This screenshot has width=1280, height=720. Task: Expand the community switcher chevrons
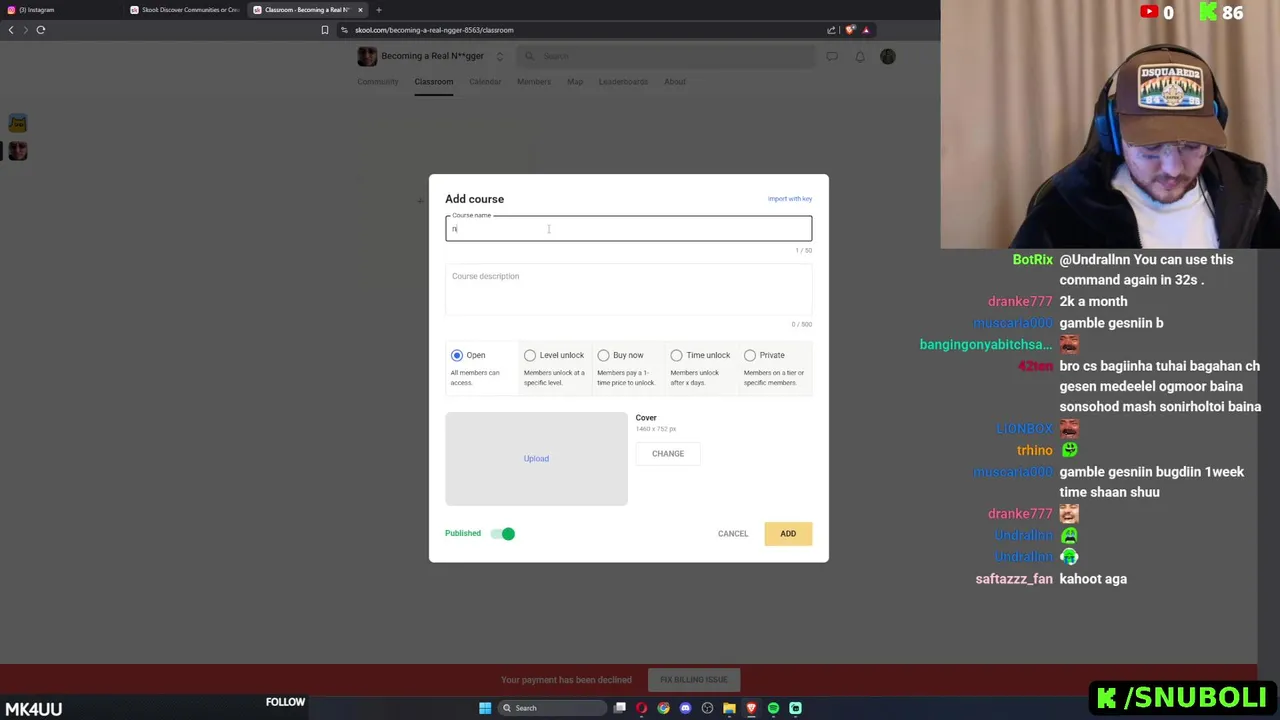click(499, 57)
